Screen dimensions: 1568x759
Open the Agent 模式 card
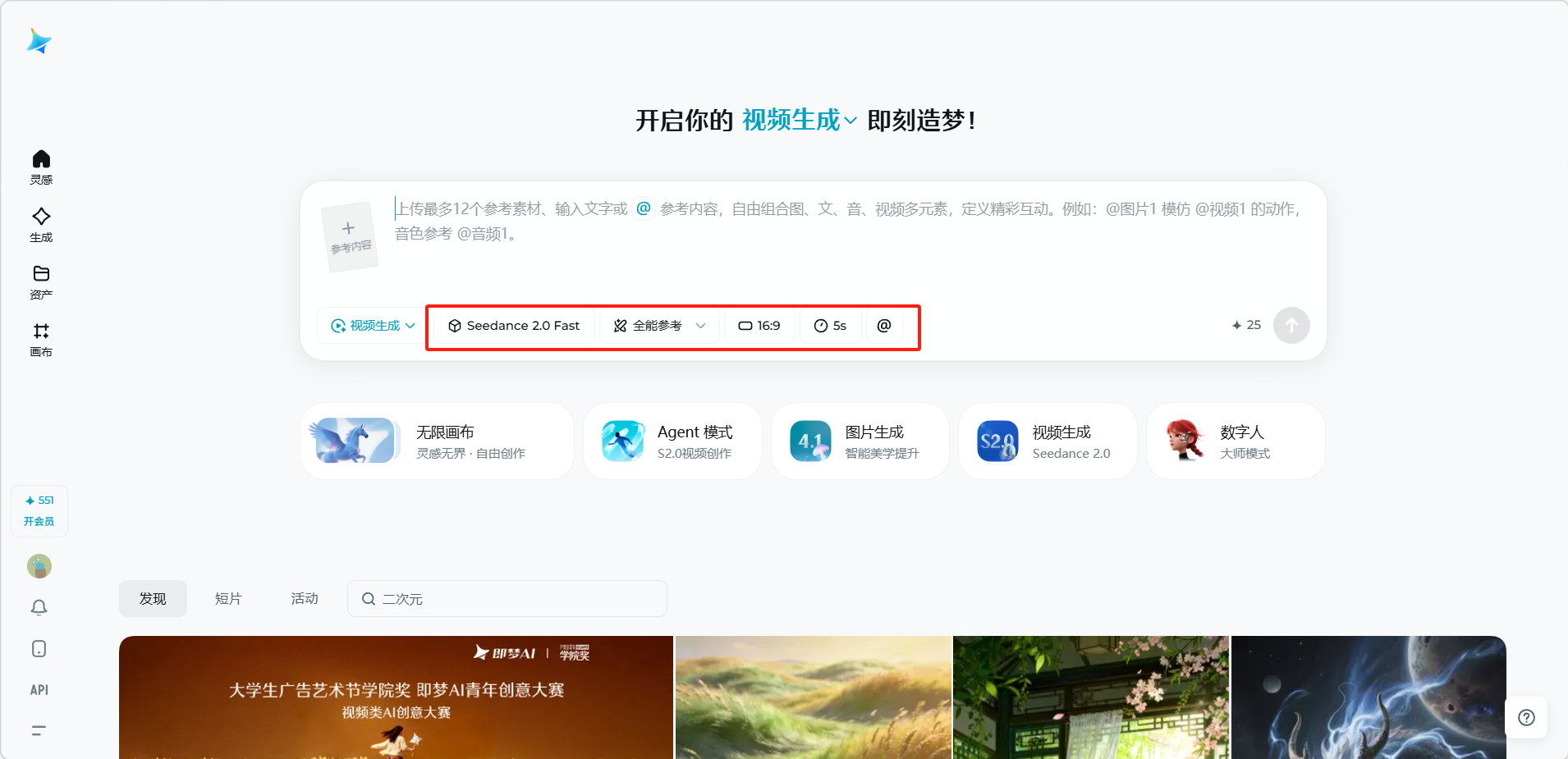672,441
